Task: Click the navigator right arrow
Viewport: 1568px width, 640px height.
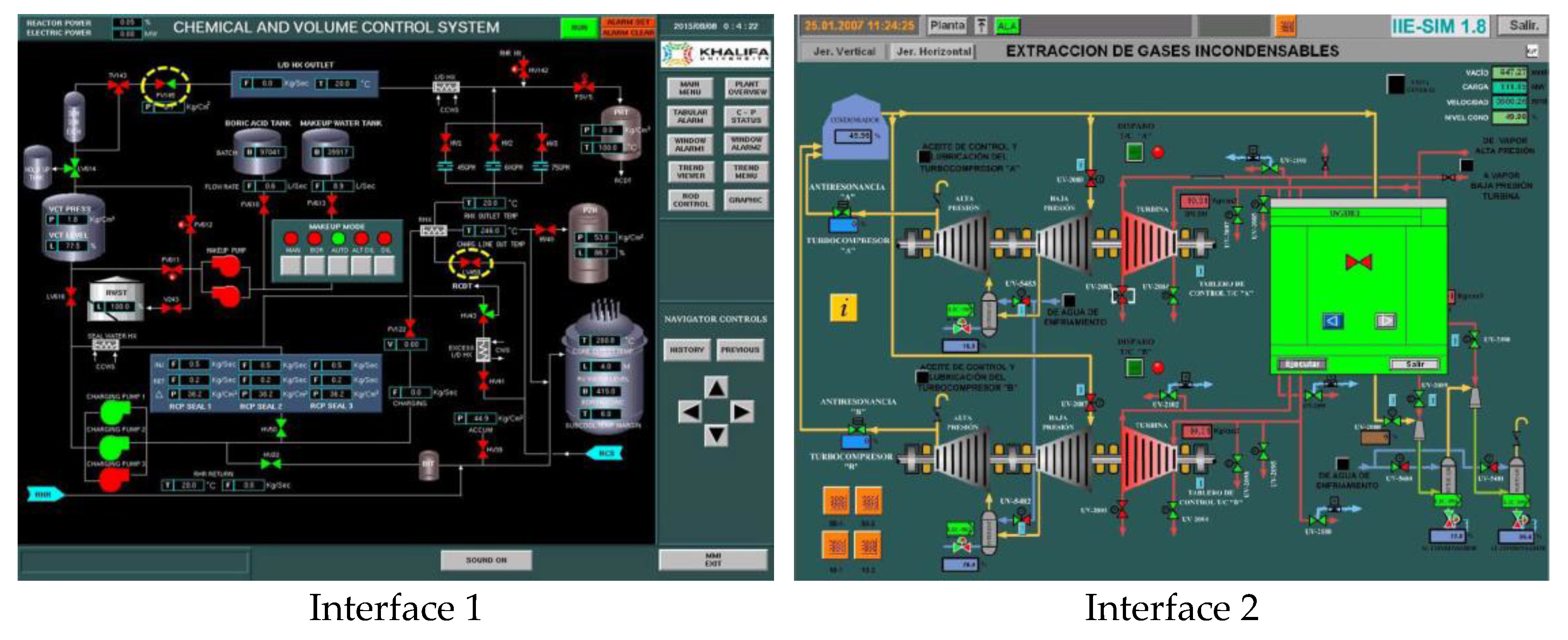Action: click(741, 412)
